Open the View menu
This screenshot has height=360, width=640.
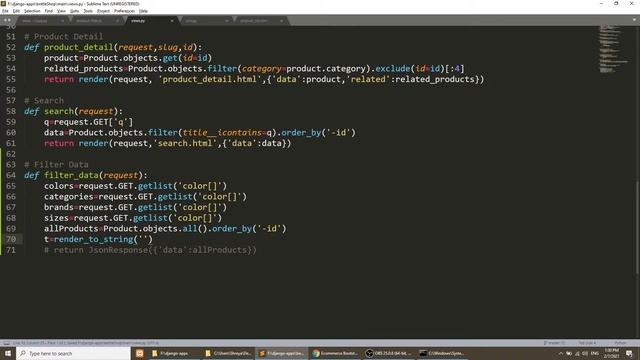61,11
